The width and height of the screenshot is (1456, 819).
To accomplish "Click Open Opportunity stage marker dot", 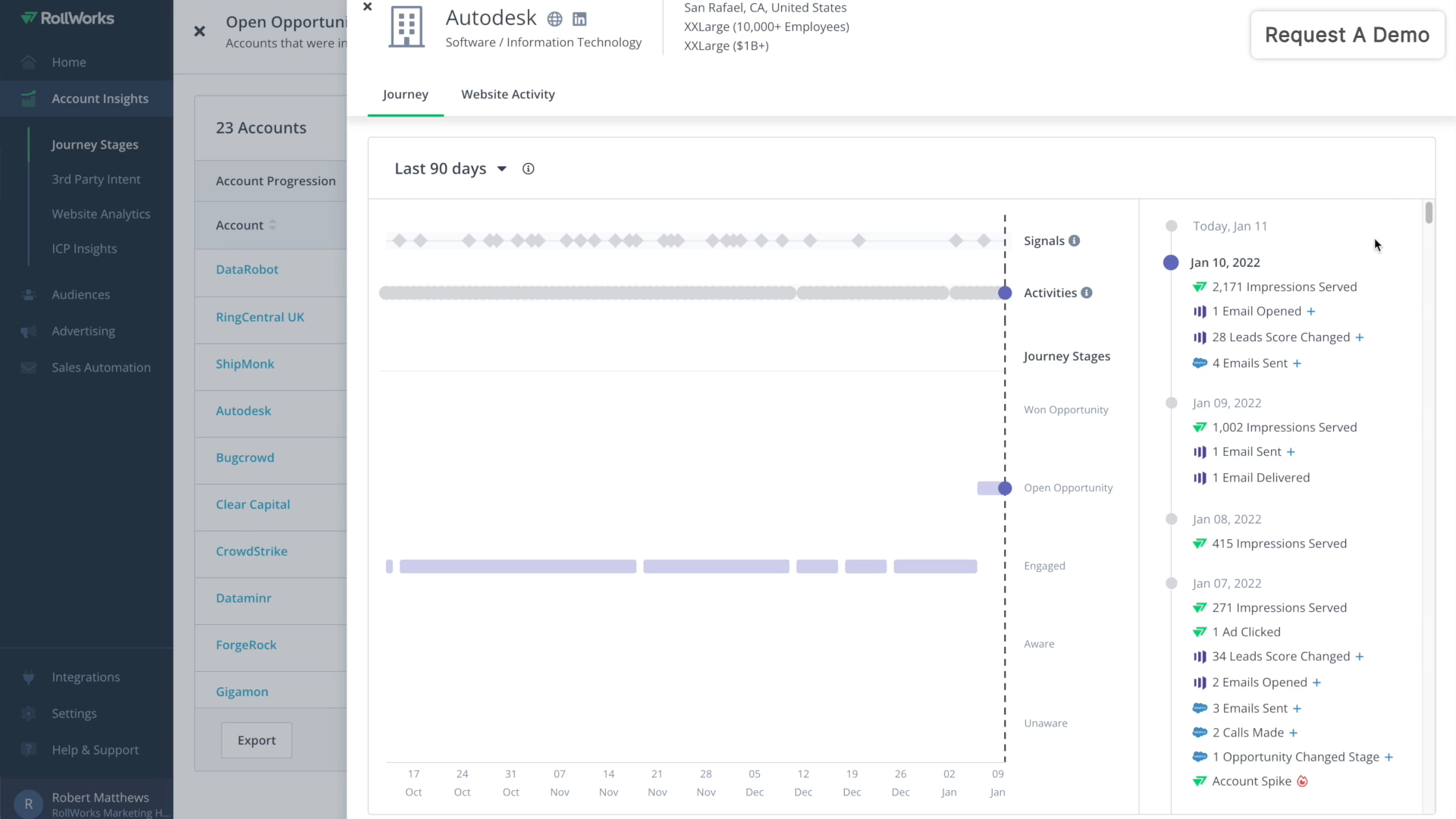I will point(1005,488).
